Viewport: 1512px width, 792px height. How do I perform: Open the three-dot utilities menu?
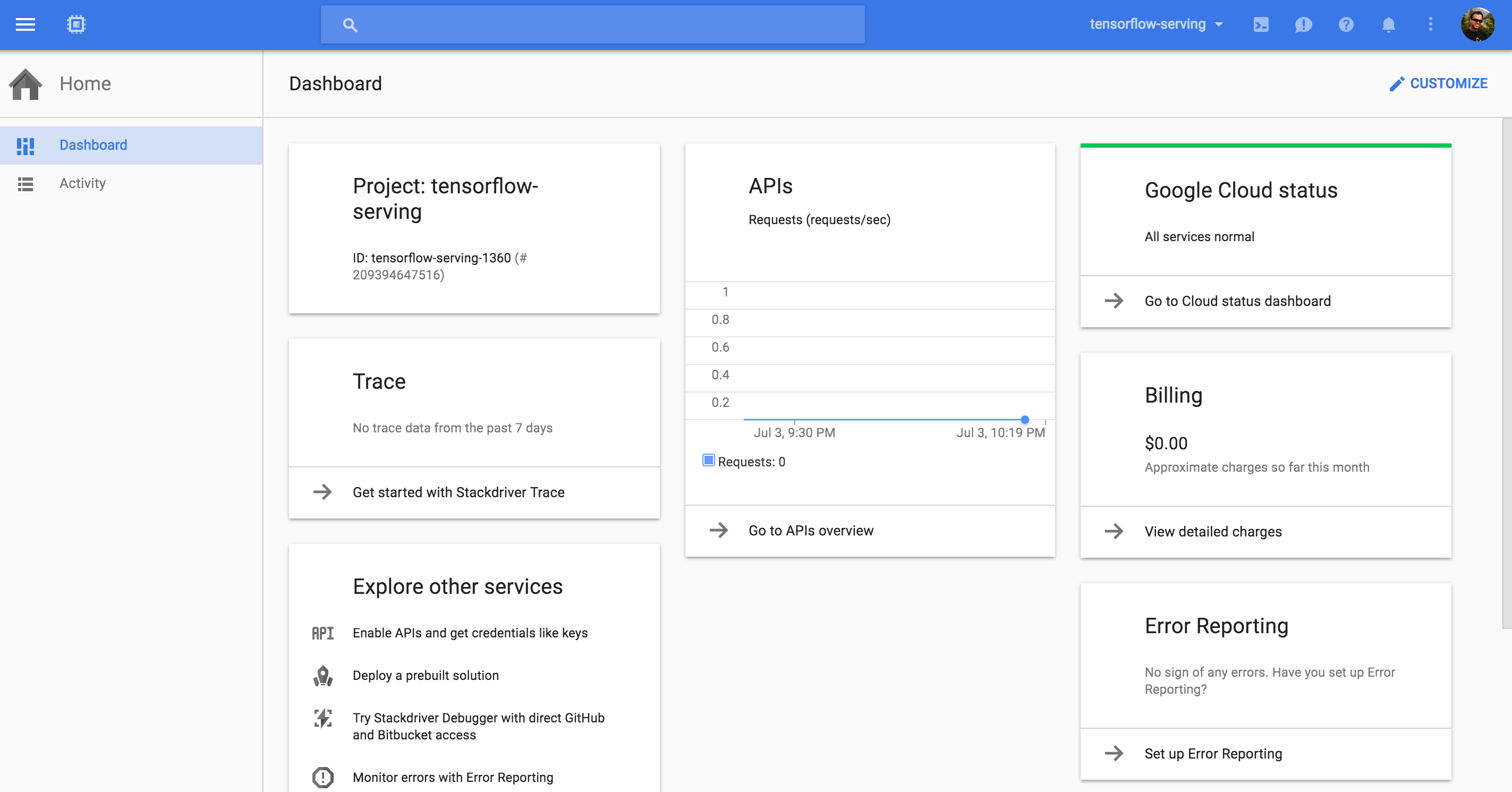click(x=1430, y=24)
